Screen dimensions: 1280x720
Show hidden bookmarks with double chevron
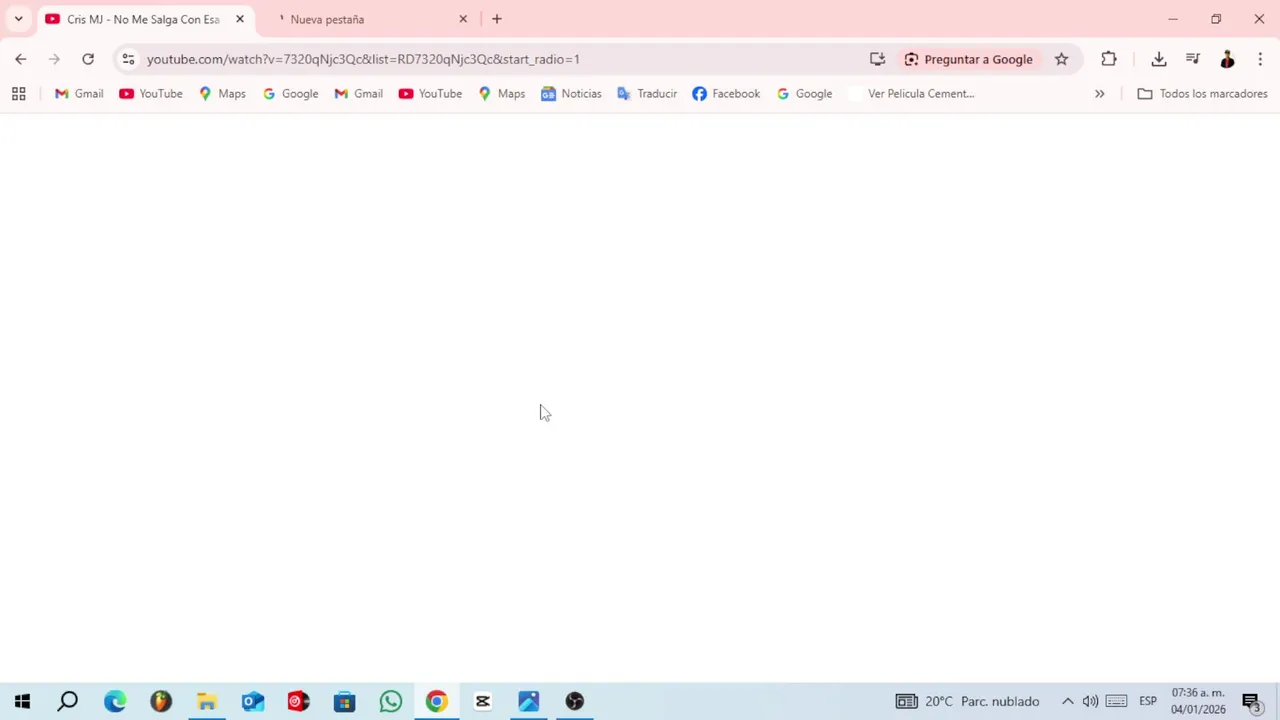coord(1099,94)
